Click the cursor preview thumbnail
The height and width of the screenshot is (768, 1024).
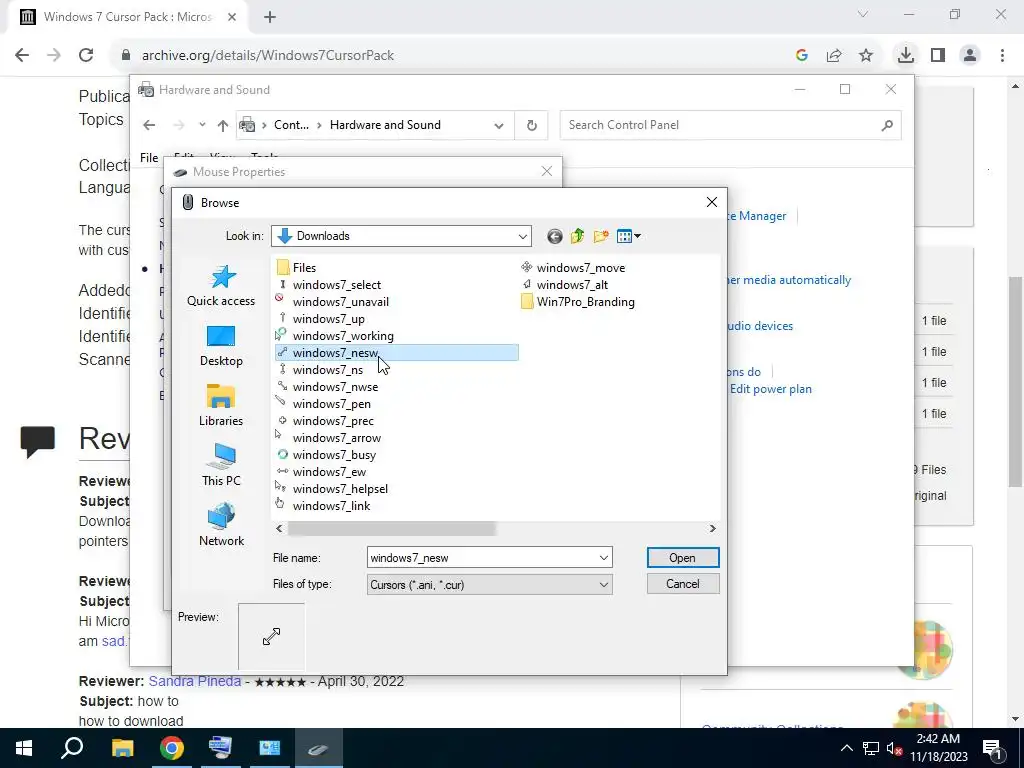[272, 636]
